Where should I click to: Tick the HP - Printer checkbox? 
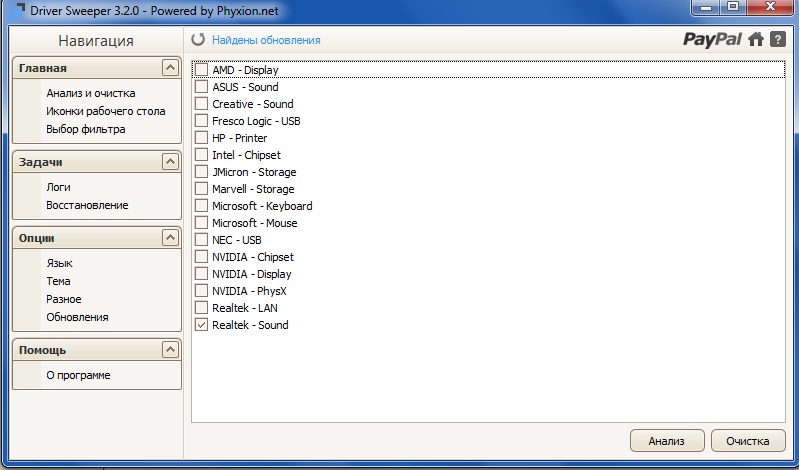201,138
